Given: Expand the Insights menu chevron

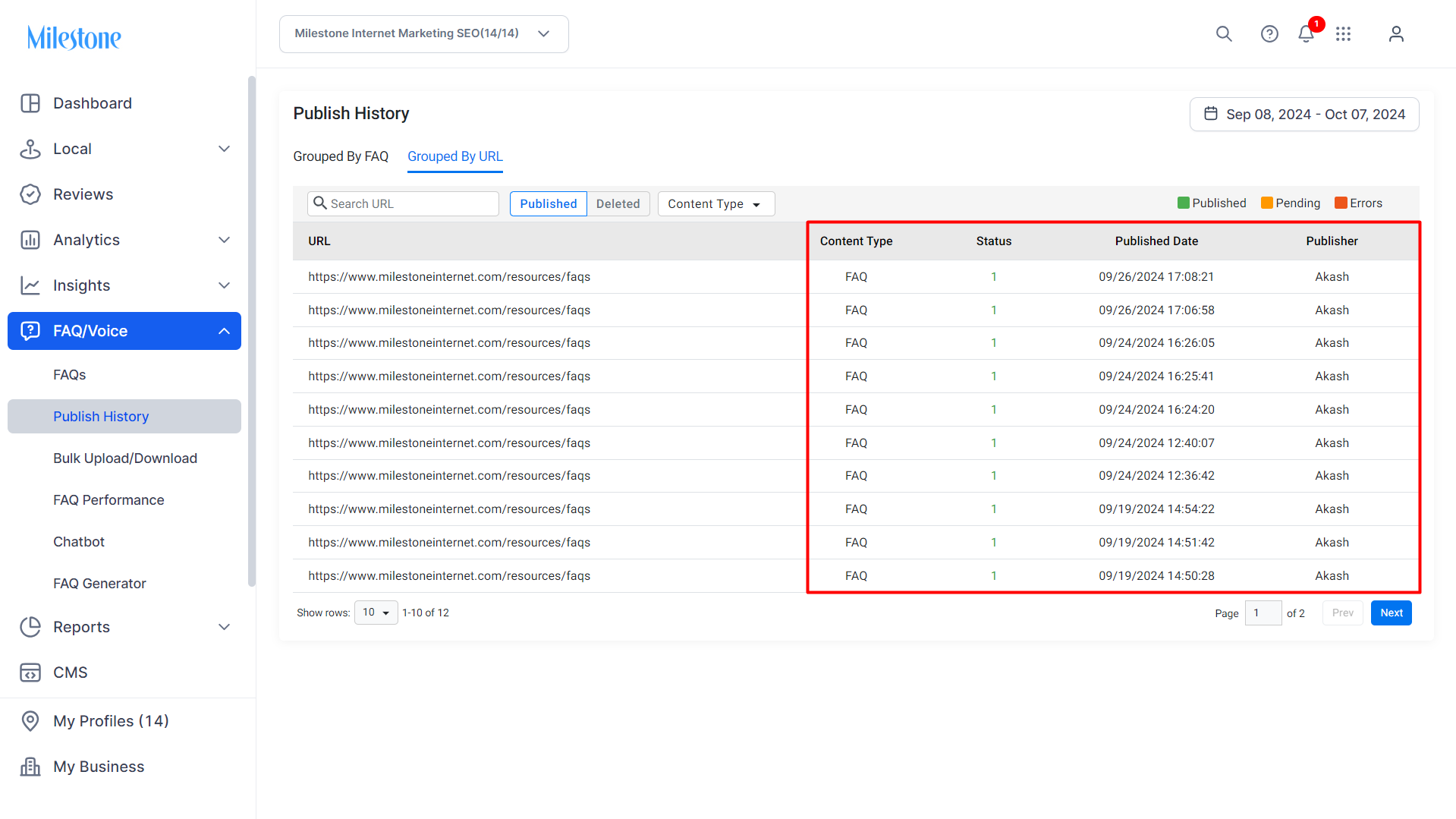Looking at the screenshot, I should 224,285.
